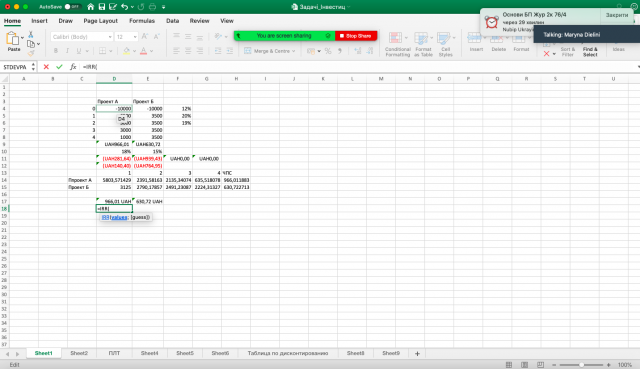Increase decimal places

coord(358,51)
